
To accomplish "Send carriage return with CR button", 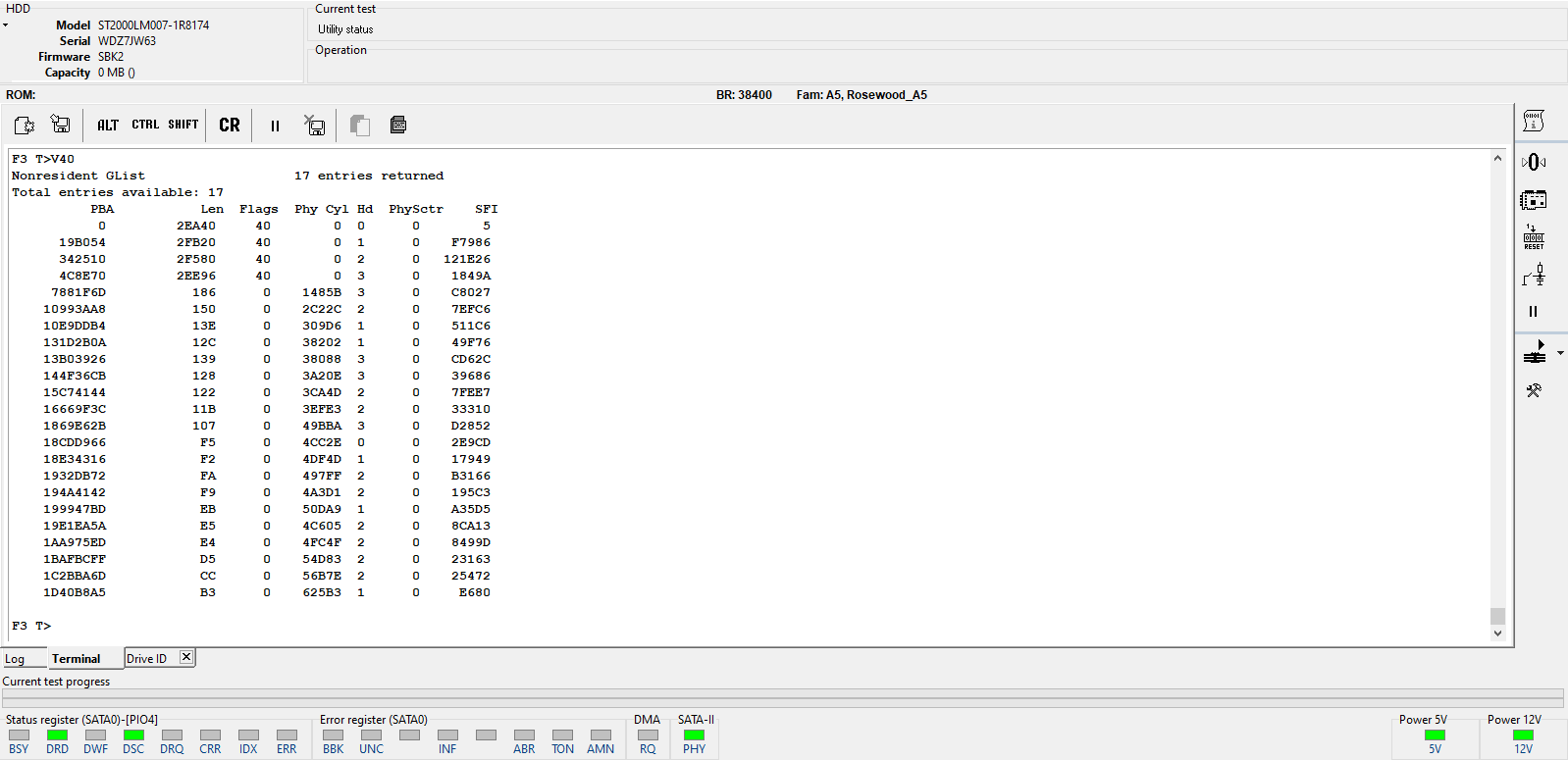I will (230, 125).
